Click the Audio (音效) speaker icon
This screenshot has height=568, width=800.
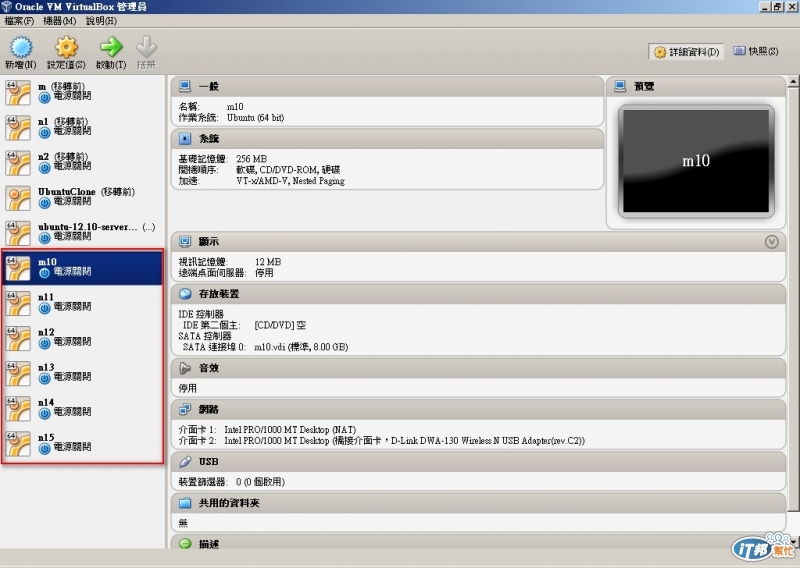185,368
